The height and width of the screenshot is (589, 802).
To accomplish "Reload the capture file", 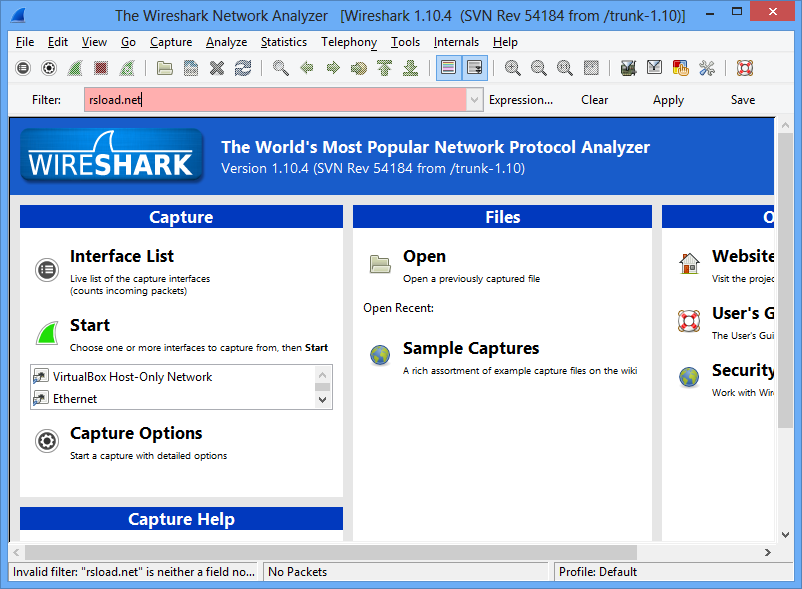I will [x=242, y=68].
